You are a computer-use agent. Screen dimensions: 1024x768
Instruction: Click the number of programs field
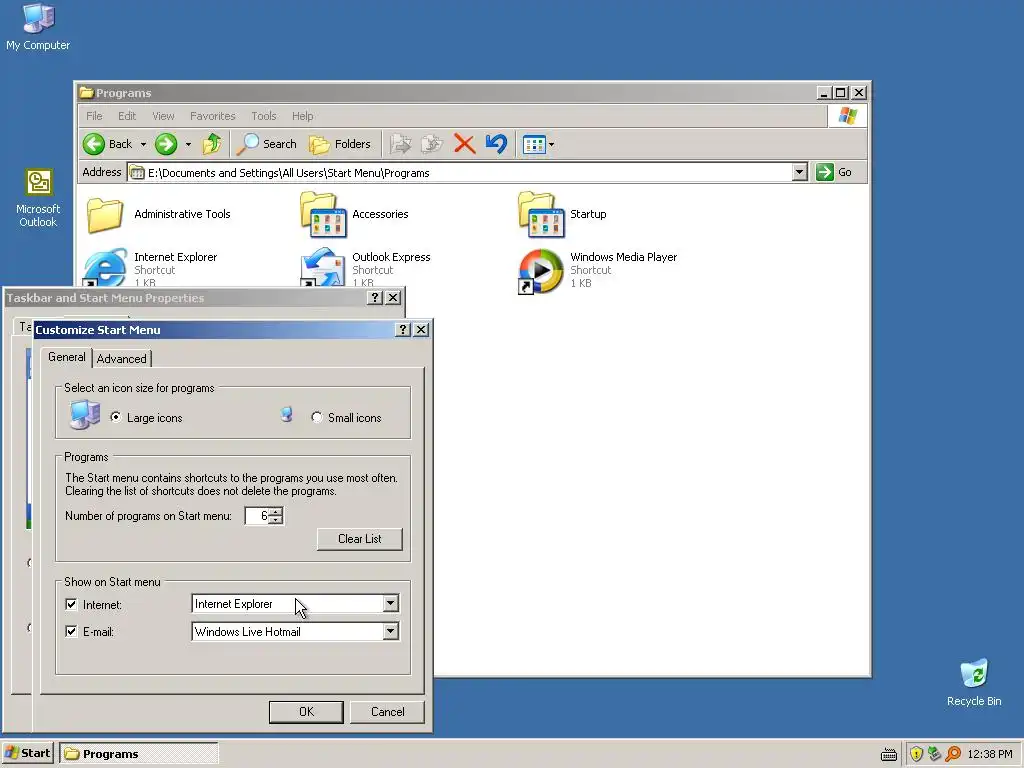tap(257, 516)
